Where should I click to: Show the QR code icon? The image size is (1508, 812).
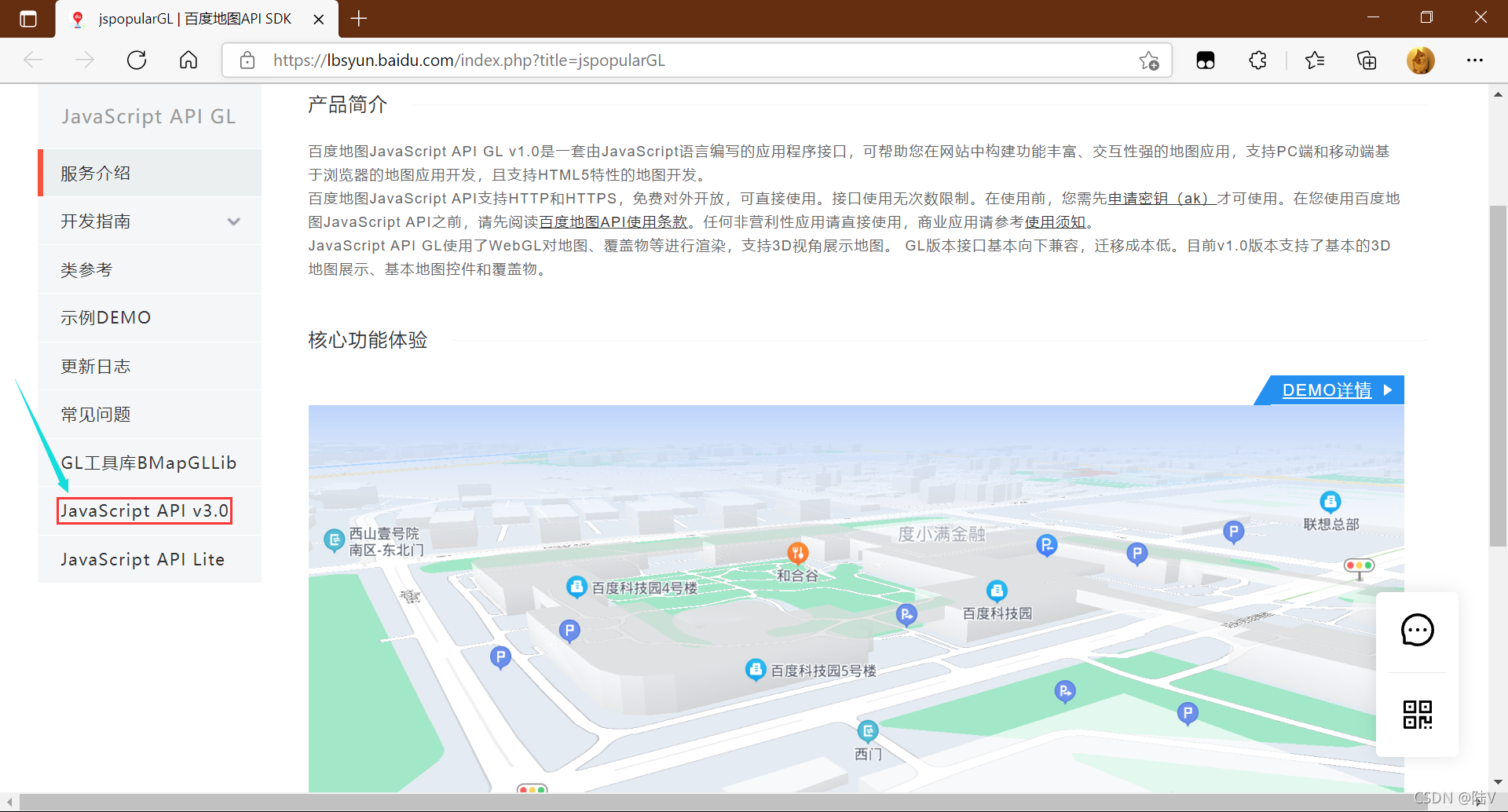[1418, 715]
